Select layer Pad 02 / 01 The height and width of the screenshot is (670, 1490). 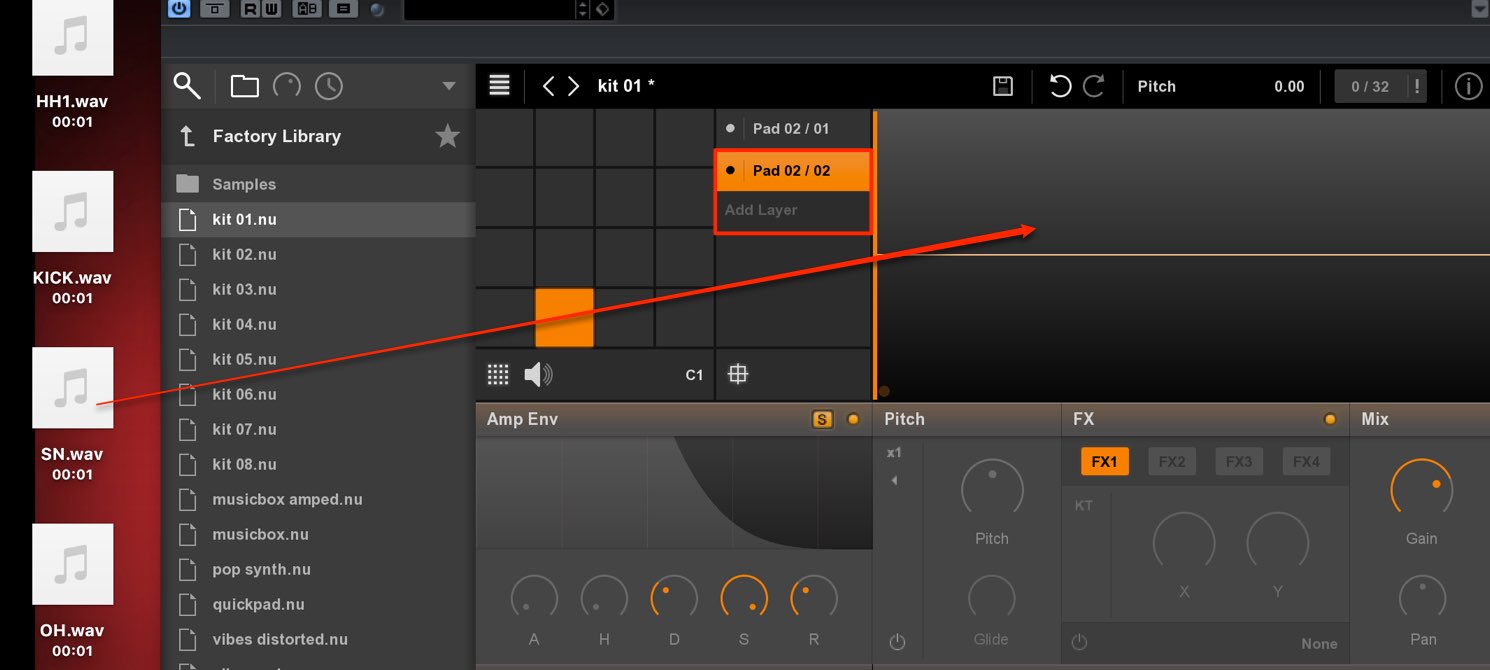pos(793,128)
